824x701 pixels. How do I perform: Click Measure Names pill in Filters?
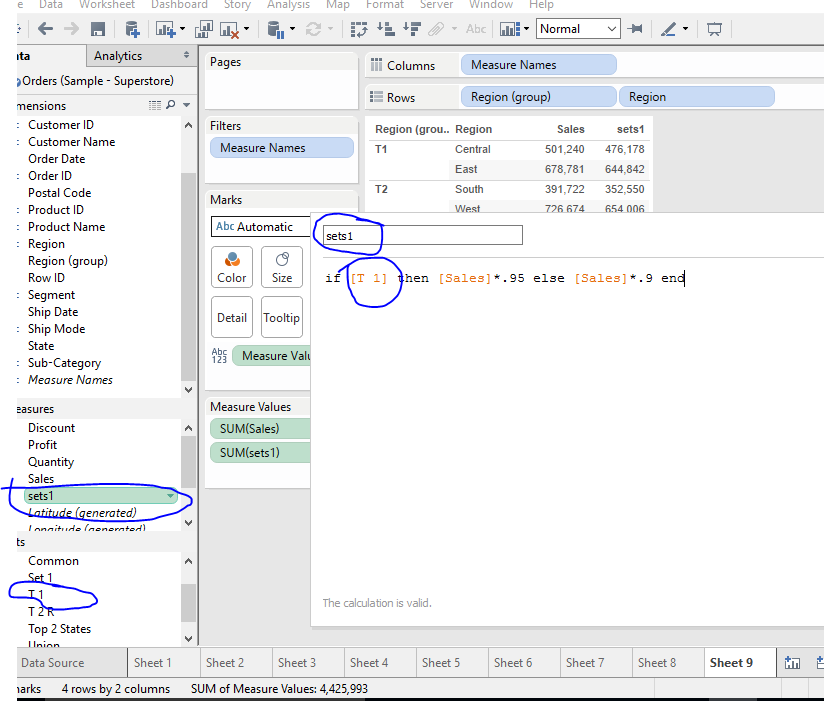coord(282,148)
